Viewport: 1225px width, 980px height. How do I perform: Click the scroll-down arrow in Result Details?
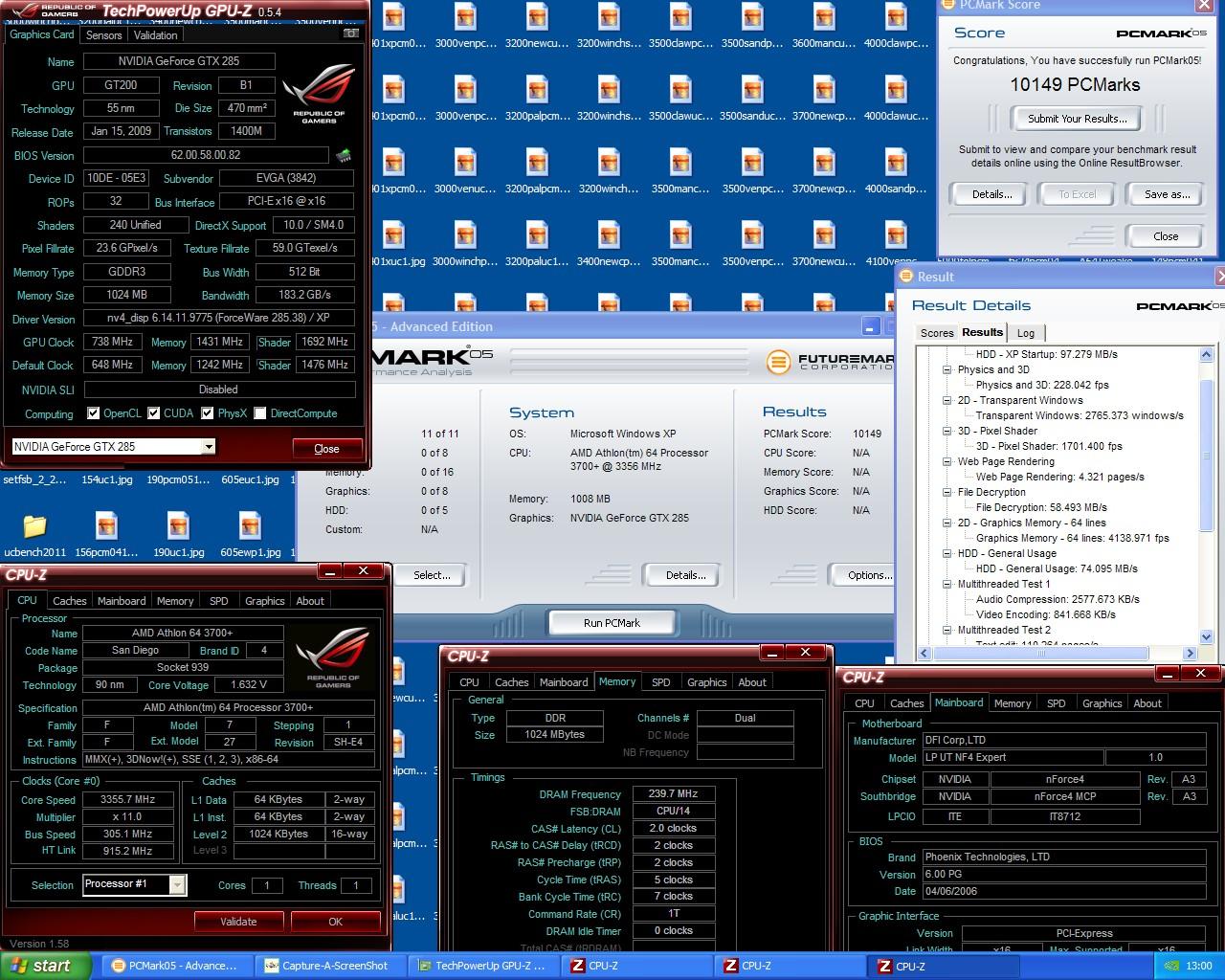click(x=1206, y=636)
